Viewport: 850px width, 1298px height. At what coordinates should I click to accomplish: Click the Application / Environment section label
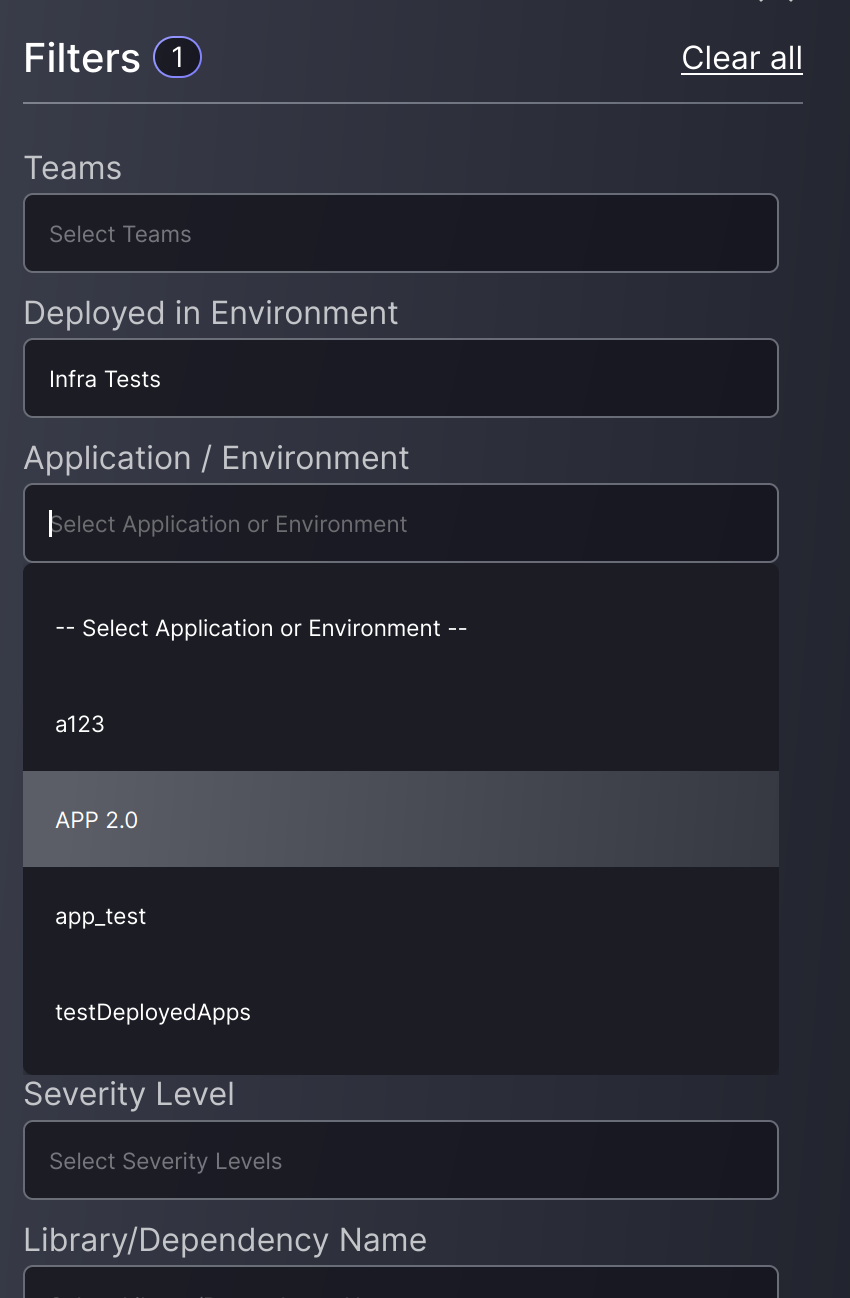tap(216, 457)
